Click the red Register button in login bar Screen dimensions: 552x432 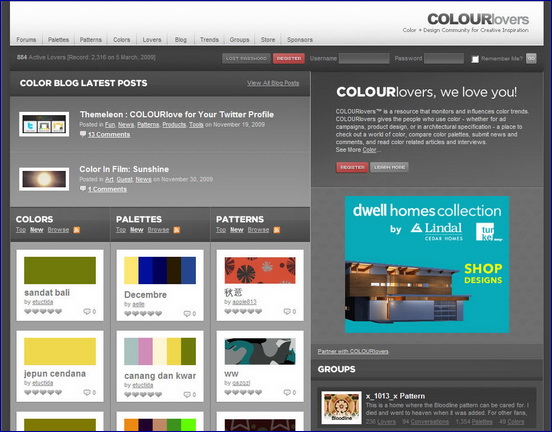(x=289, y=58)
